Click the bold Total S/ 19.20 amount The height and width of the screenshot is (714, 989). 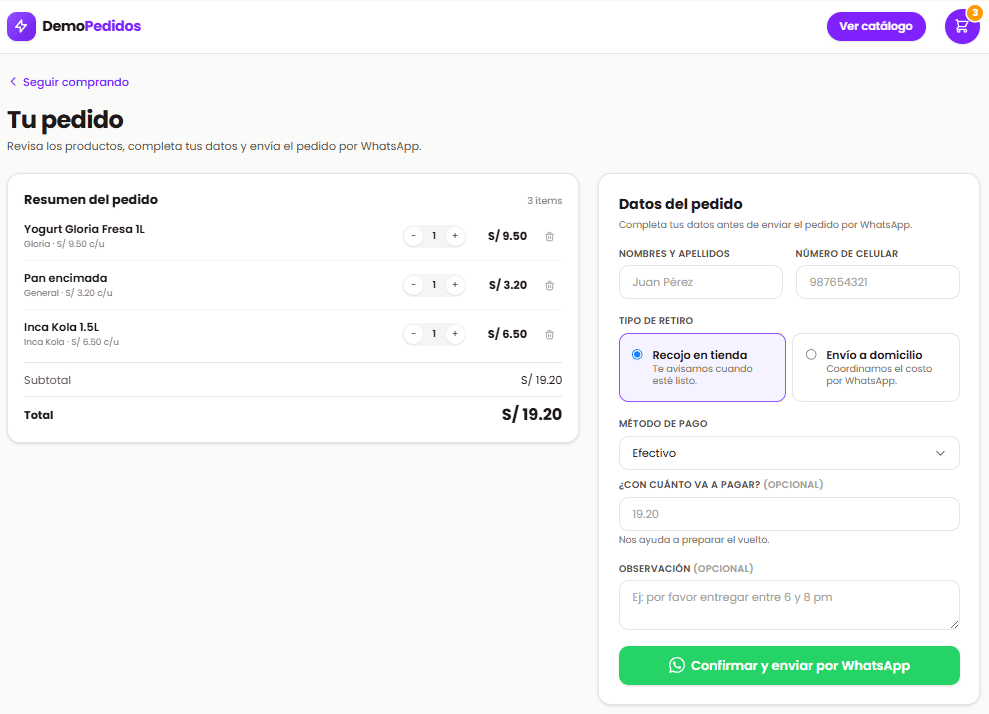click(532, 414)
